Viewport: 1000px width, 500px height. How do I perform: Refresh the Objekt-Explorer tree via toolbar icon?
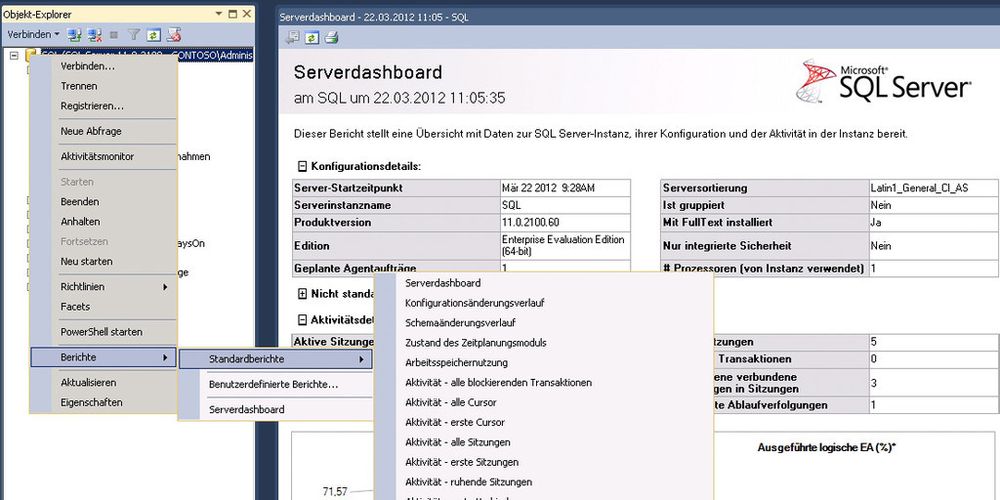click(154, 34)
